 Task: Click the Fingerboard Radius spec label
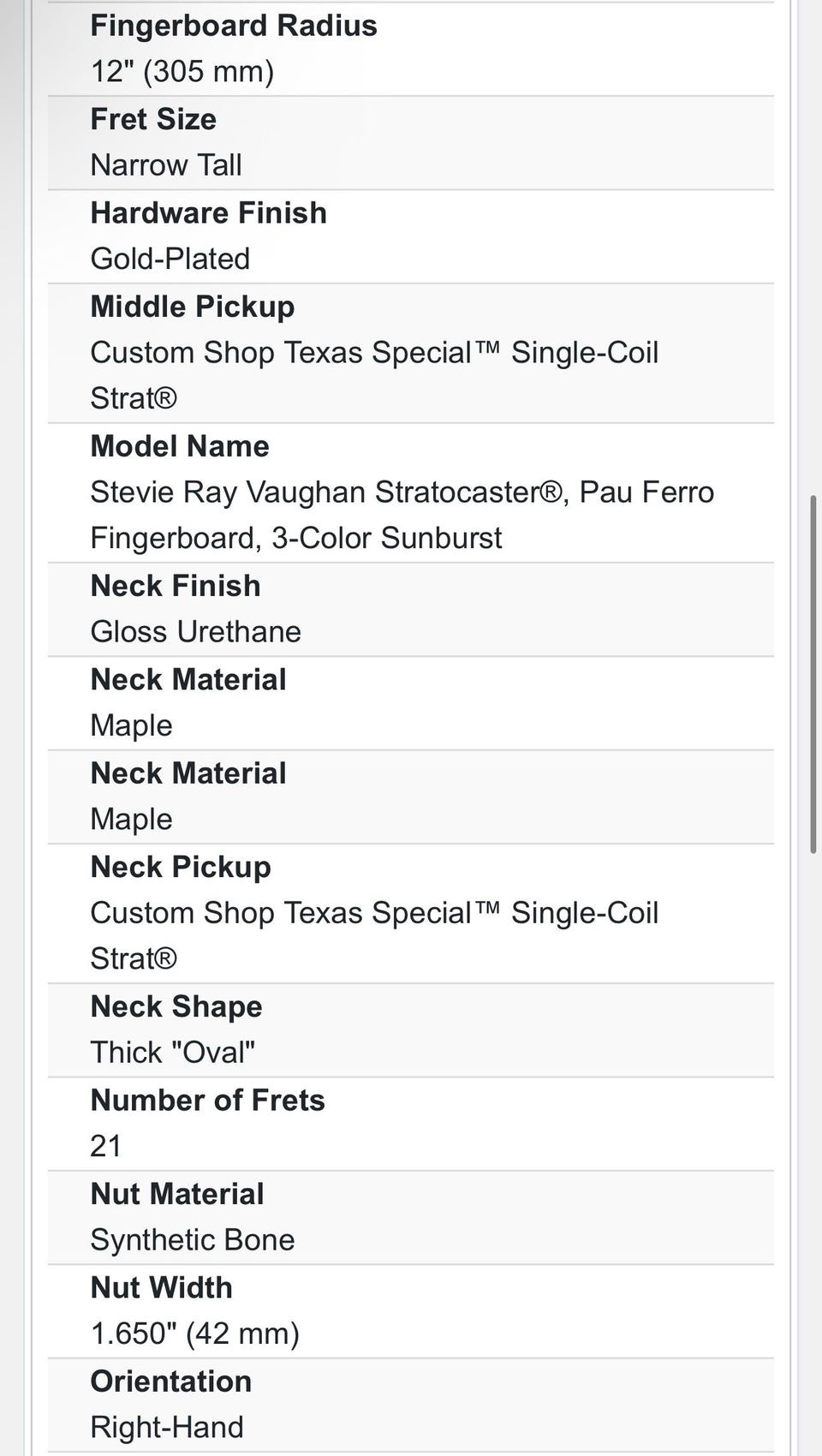(x=234, y=26)
